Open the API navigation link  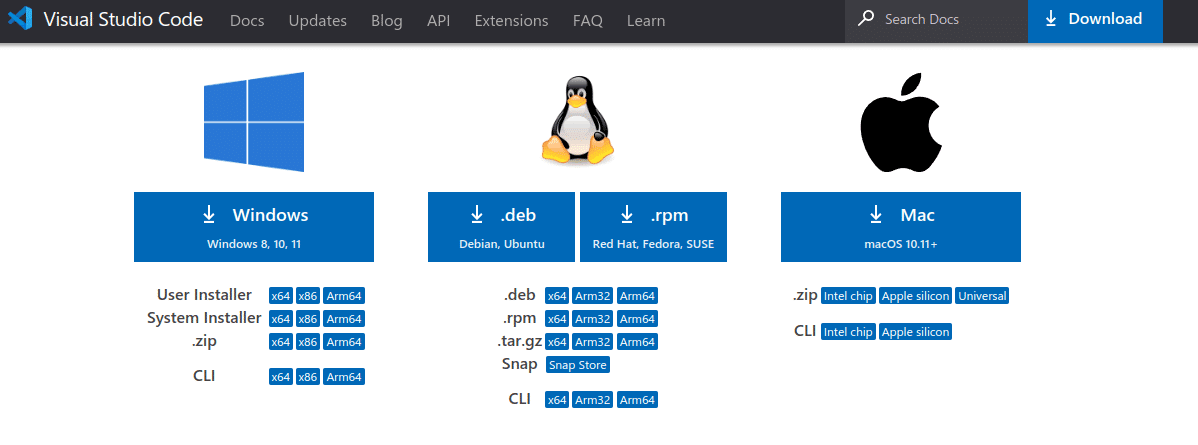click(x=439, y=21)
